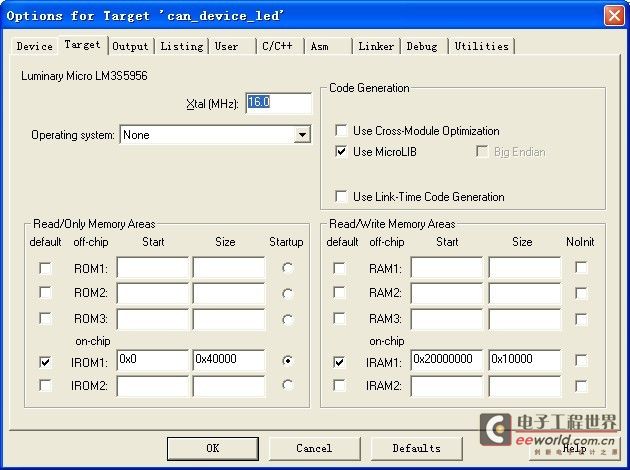This screenshot has width=630, height=470.
Task: Enable Use Cross-Module Optimization
Action: tap(341, 130)
